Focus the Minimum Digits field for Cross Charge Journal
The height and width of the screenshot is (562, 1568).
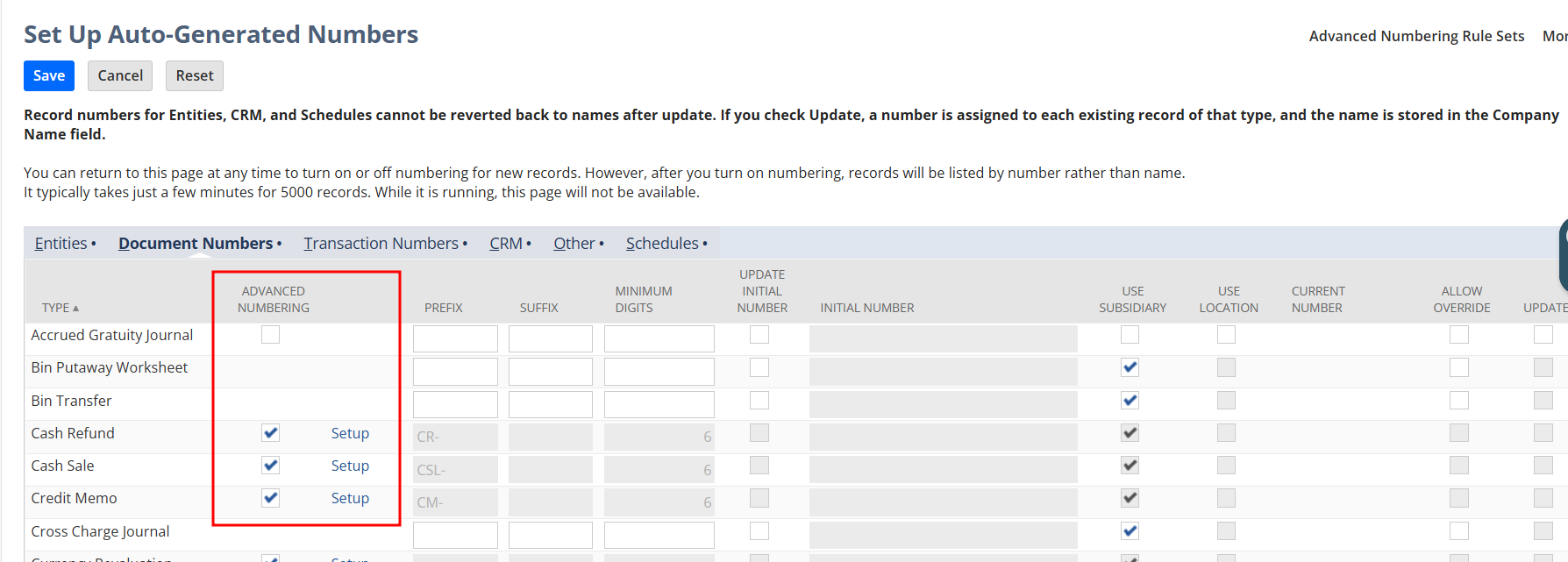coord(659,535)
